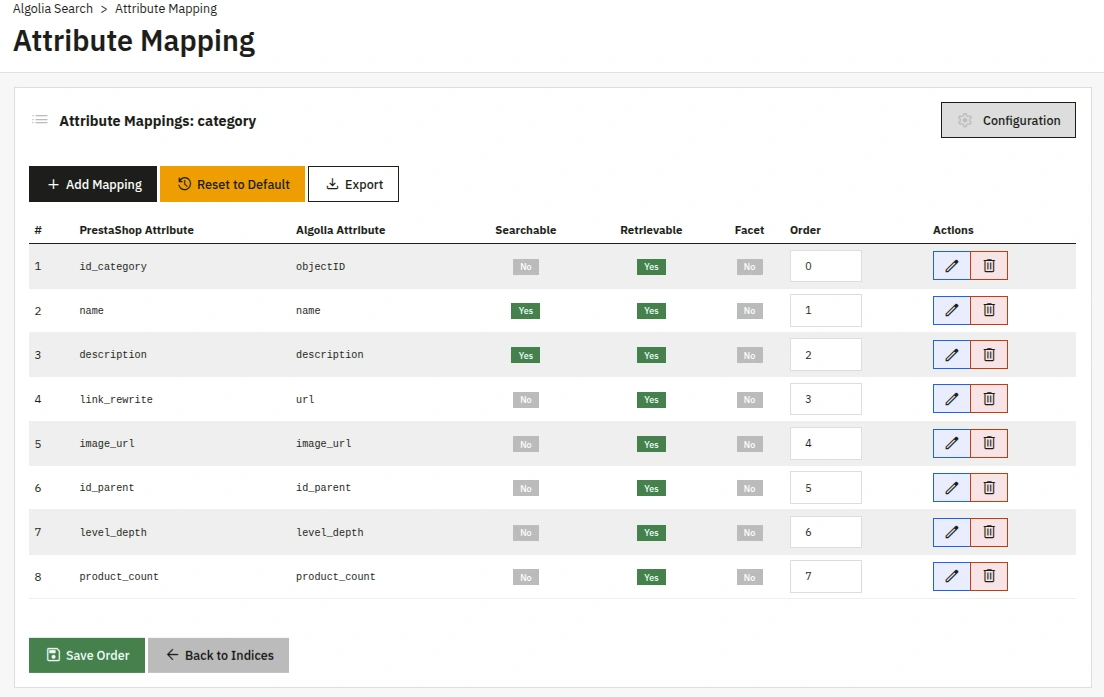Delete the id_parent mapping row
This screenshot has height=697, width=1104.
(x=989, y=488)
